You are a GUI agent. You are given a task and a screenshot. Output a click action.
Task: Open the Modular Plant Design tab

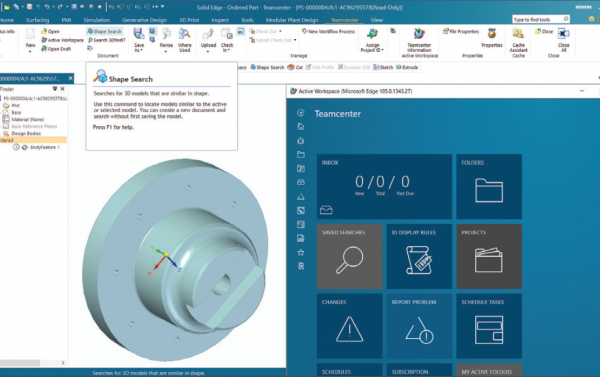tap(292, 20)
